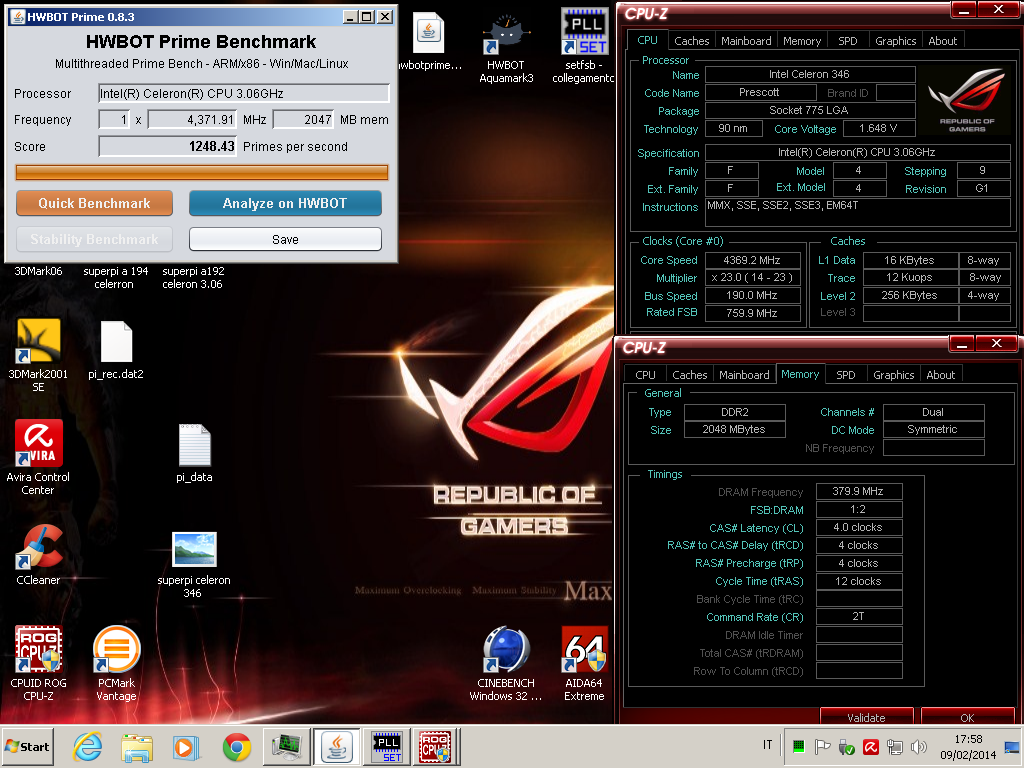Open Mainboard tab in bottom CPU-Z window
The image size is (1024, 768).
pos(744,375)
